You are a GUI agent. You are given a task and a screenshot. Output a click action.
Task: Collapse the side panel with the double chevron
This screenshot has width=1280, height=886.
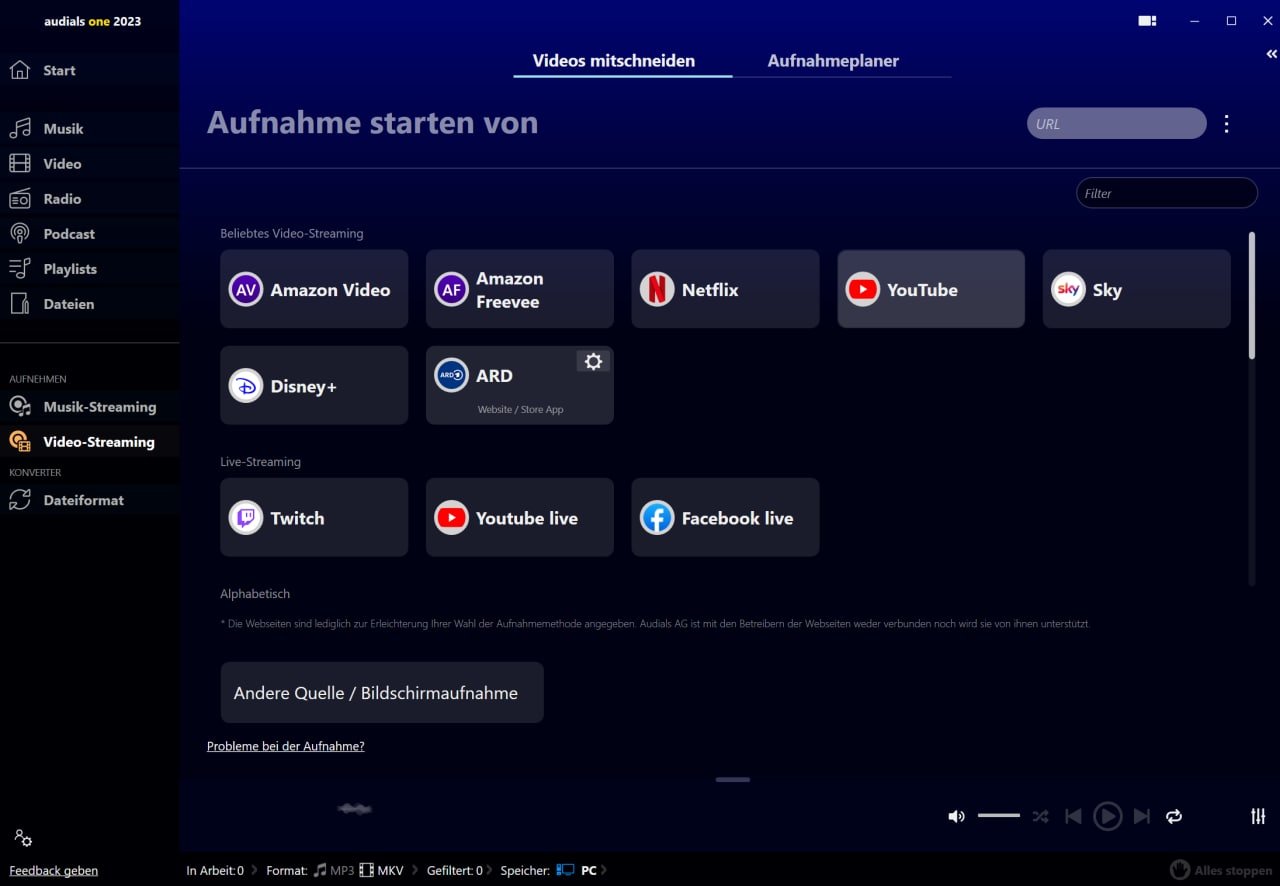(1271, 55)
